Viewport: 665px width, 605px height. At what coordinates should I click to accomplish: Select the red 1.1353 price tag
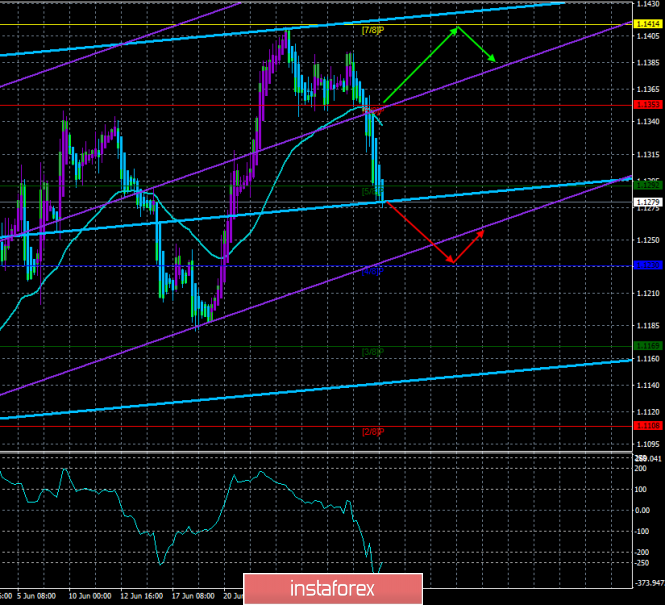click(x=648, y=104)
